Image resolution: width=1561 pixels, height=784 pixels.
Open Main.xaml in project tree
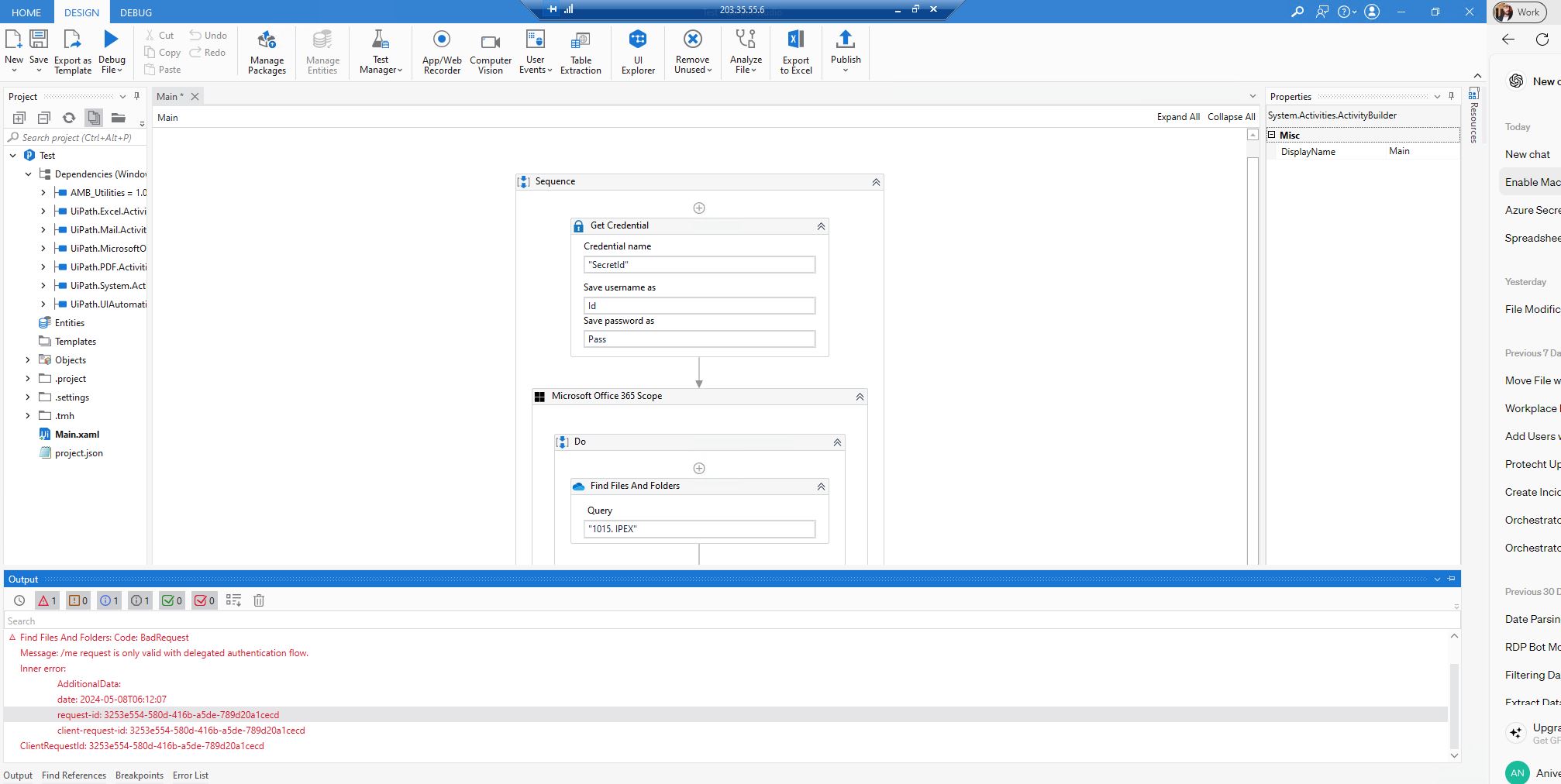tap(77, 435)
